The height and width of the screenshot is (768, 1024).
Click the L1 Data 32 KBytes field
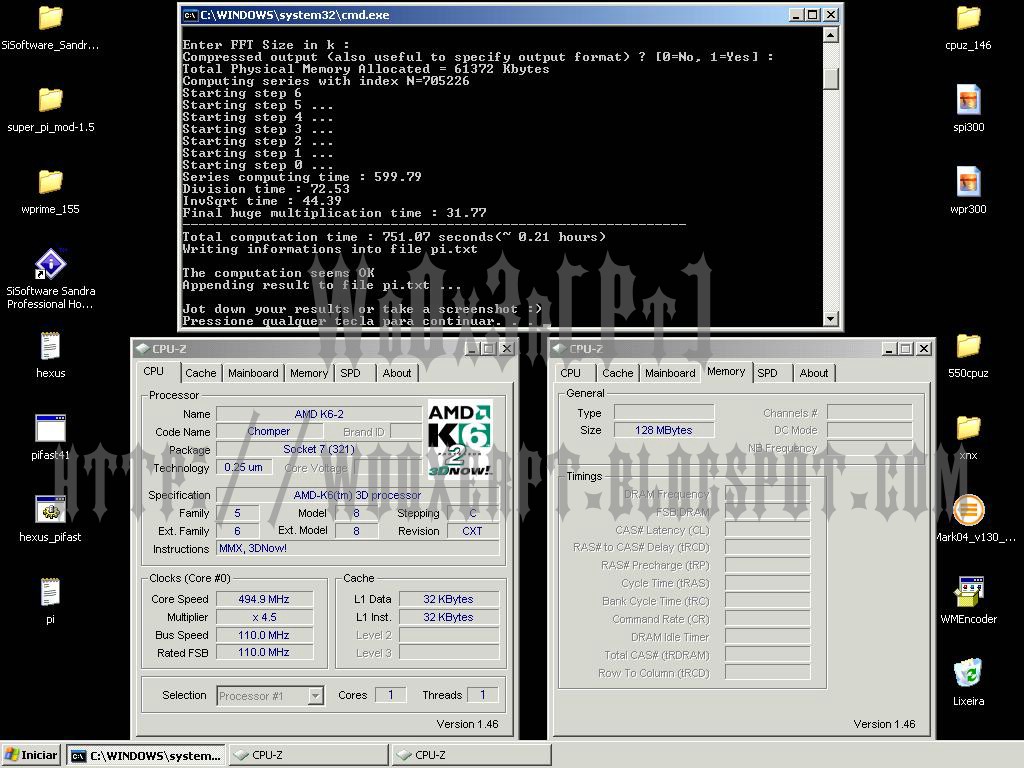(x=449, y=599)
